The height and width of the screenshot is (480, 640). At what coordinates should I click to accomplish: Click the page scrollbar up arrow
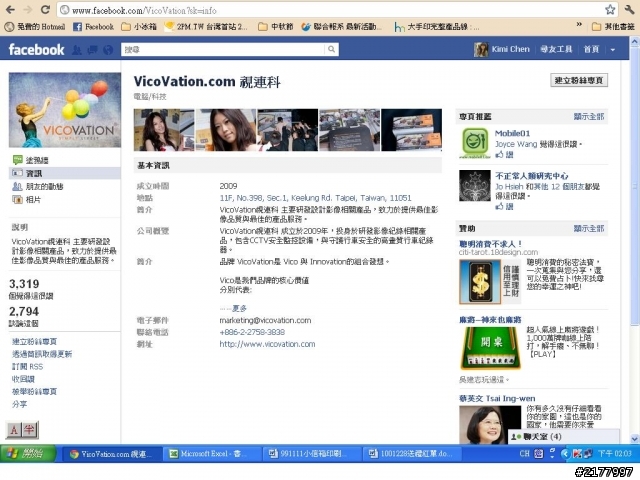[x=635, y=41]
